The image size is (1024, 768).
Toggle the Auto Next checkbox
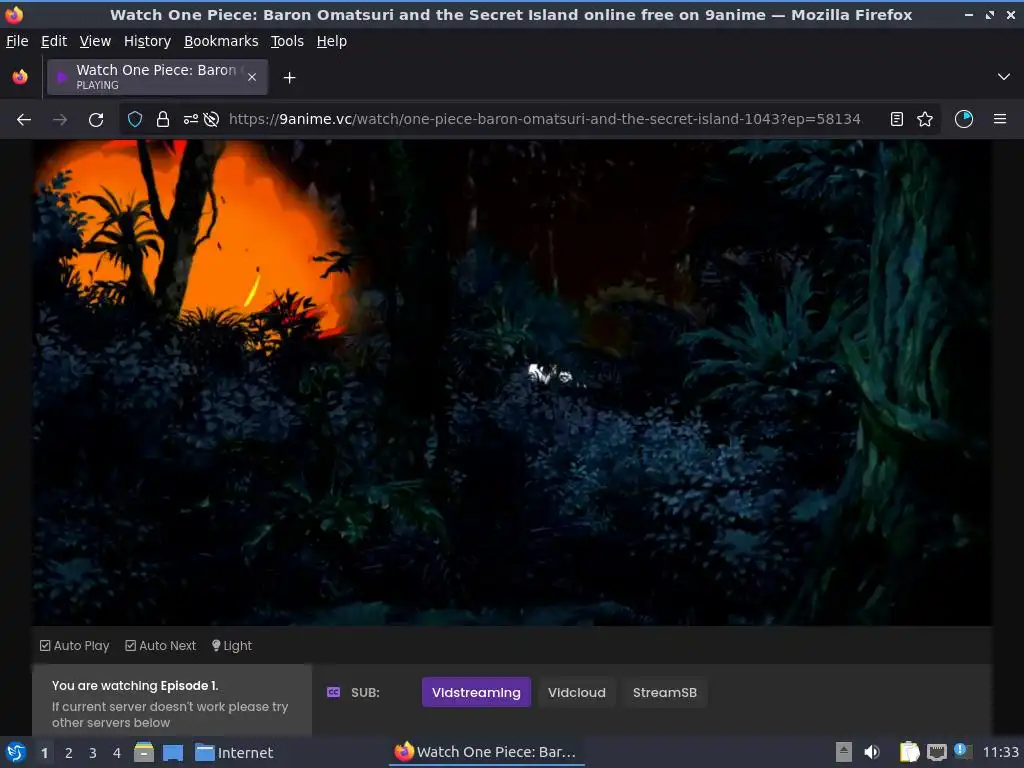click(161, 646)
